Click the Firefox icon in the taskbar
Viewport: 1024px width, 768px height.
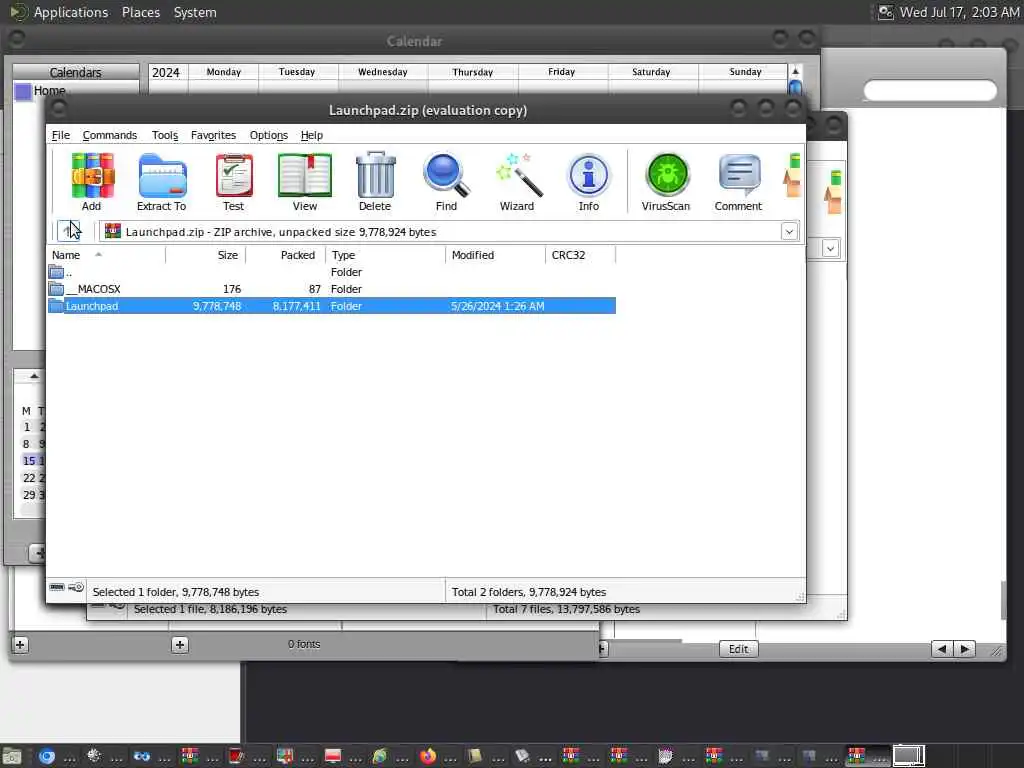click(x=428, y=756)
